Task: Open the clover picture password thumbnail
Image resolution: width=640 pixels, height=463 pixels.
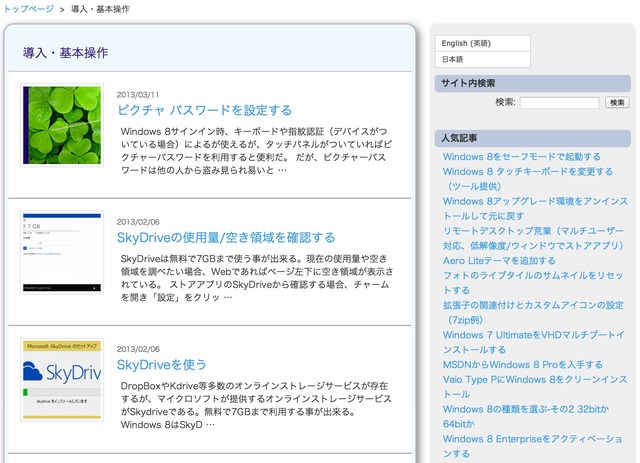Action: coord(61,124)
